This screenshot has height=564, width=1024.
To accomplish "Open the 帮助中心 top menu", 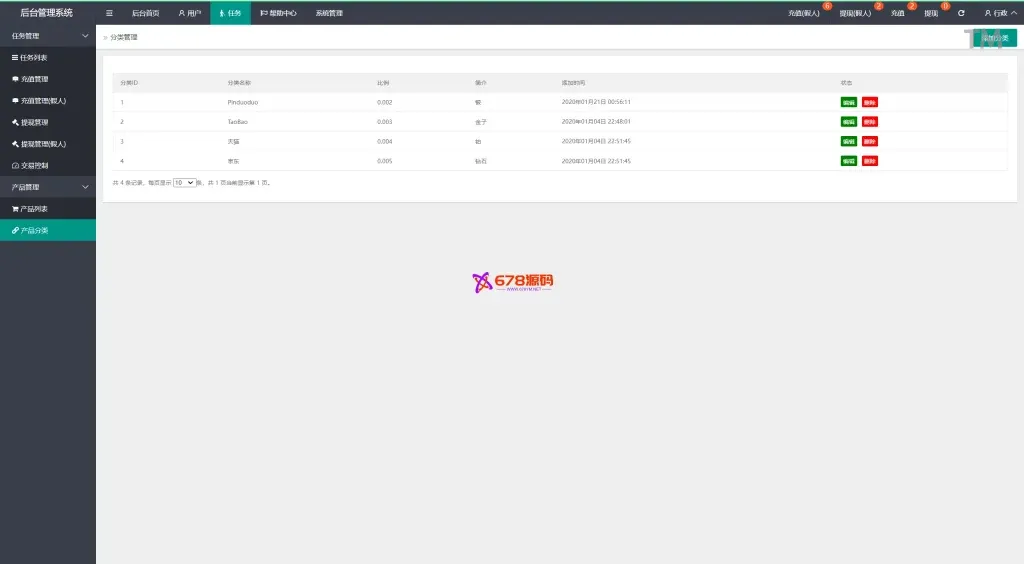I will [277, 13].
